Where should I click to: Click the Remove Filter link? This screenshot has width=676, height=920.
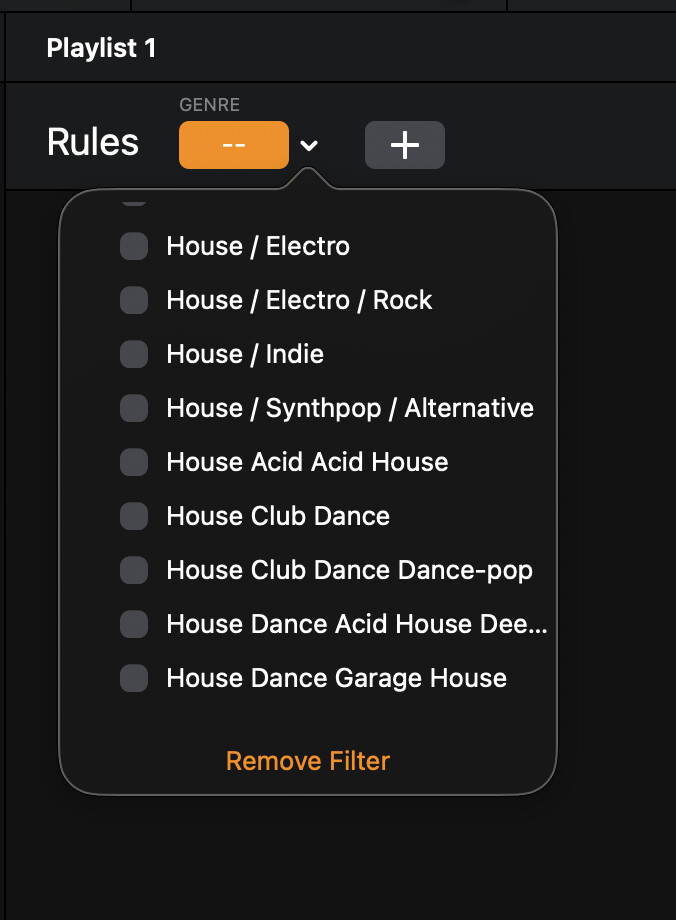[x=308, y=761]
